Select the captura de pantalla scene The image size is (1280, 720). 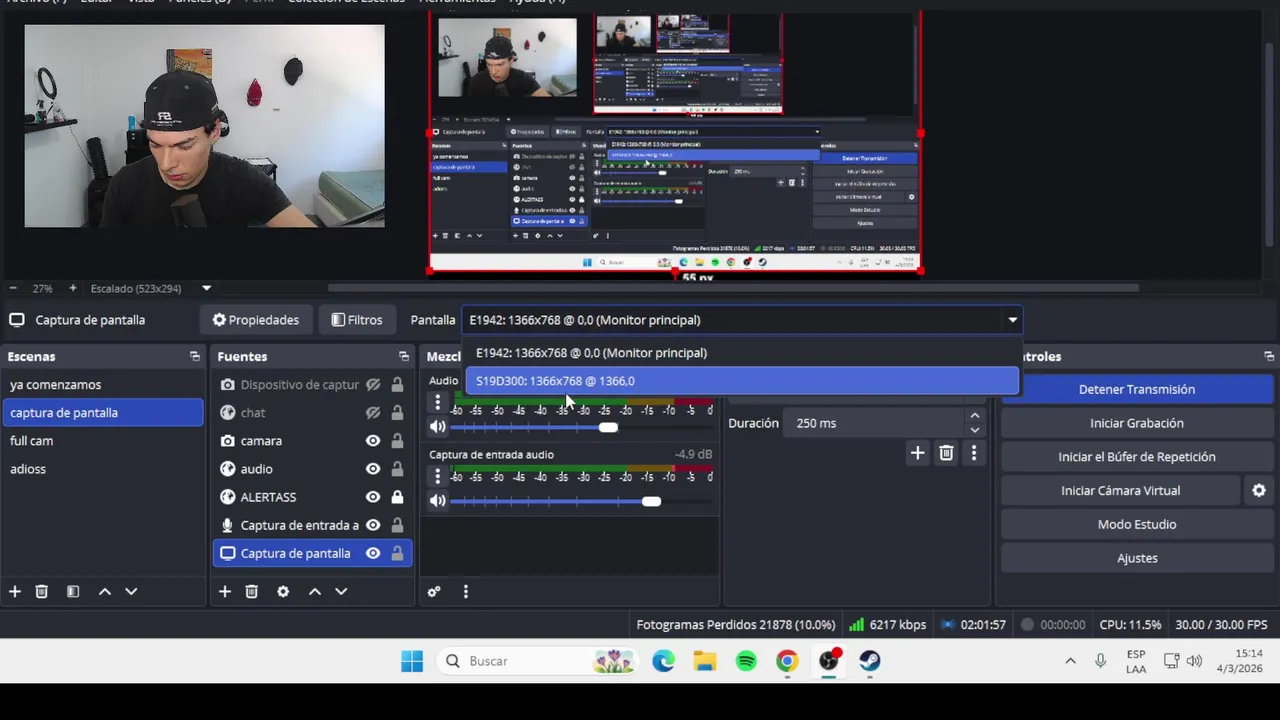pyautogui.click(x=104, y=412)
